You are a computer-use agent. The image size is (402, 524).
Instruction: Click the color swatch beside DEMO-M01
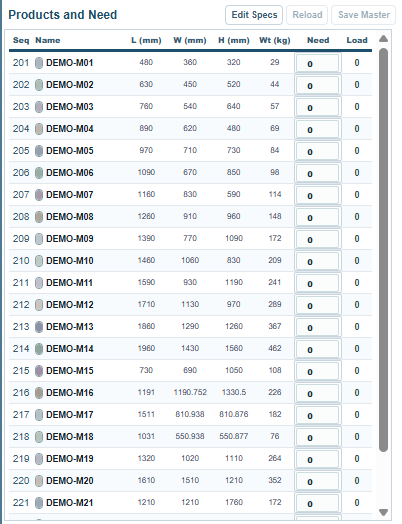(x=39, y=63)
